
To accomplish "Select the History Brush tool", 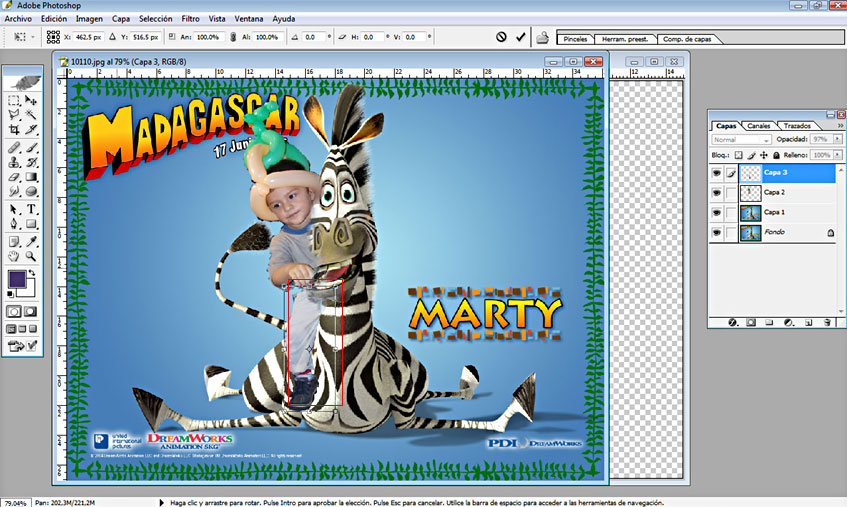I will [x=31, y=162].
